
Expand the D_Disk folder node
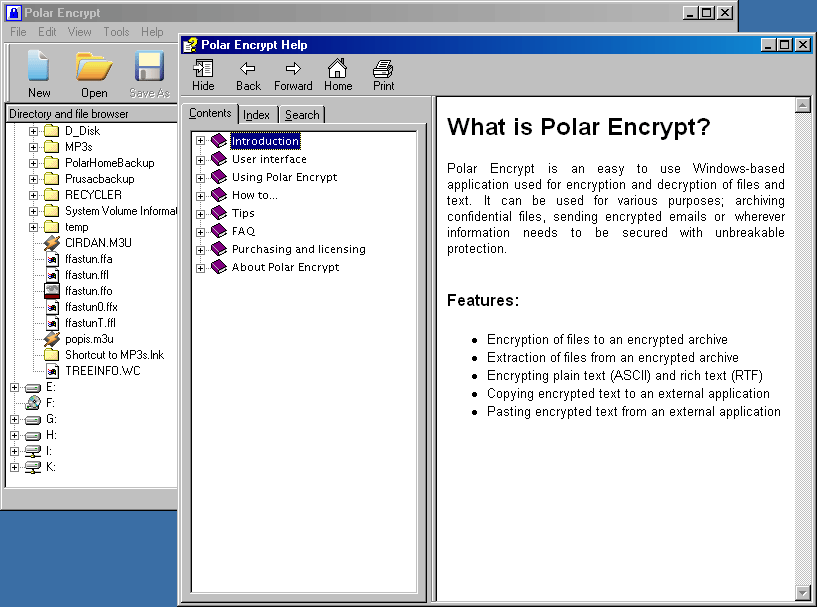(33, 131)
